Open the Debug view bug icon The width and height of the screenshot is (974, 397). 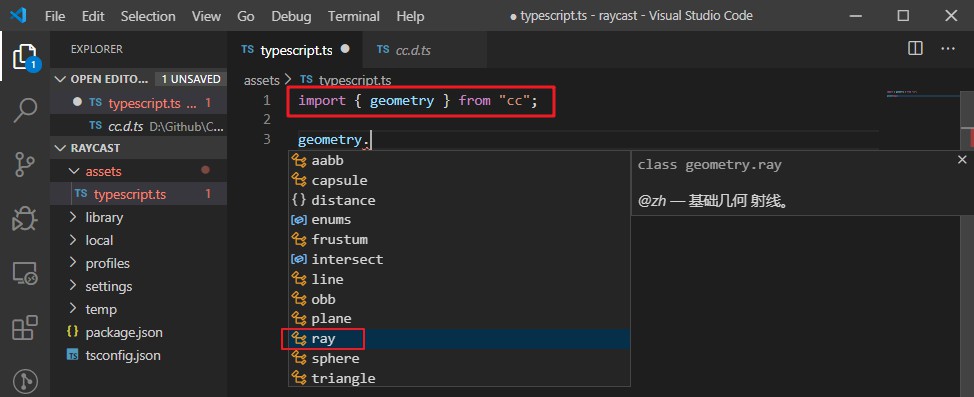25,219
